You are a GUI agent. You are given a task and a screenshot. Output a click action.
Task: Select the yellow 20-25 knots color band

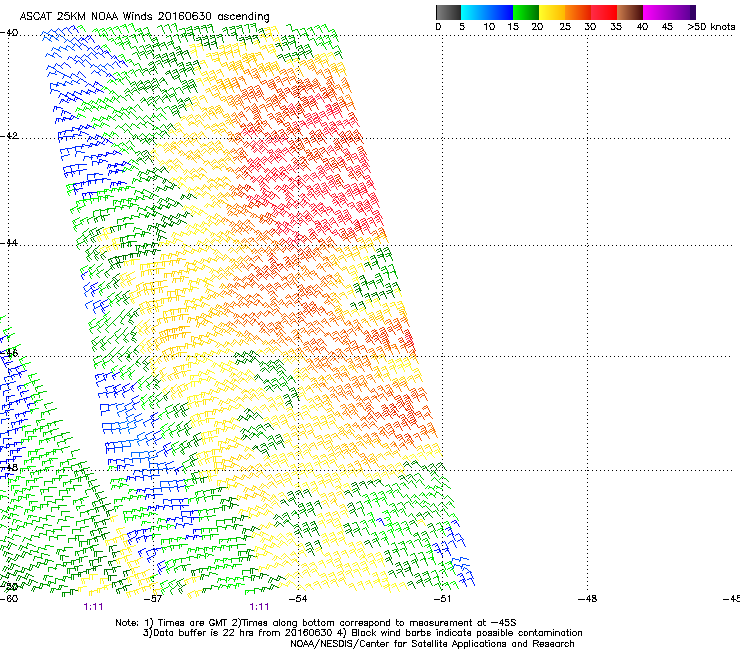552,12
